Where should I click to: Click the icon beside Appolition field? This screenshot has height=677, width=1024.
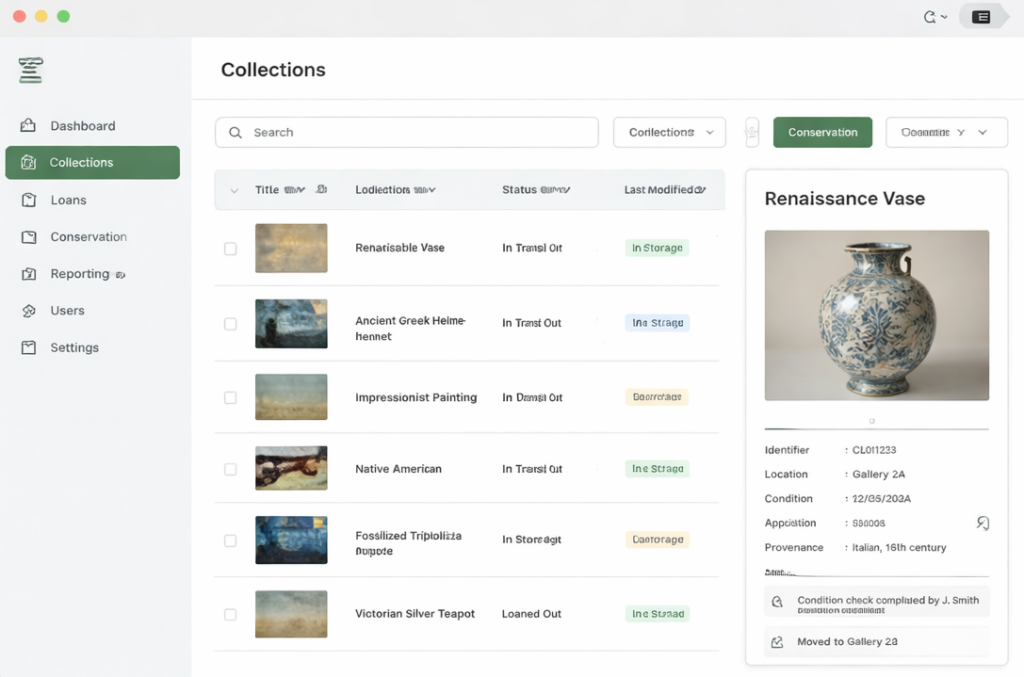coord(982,523)
